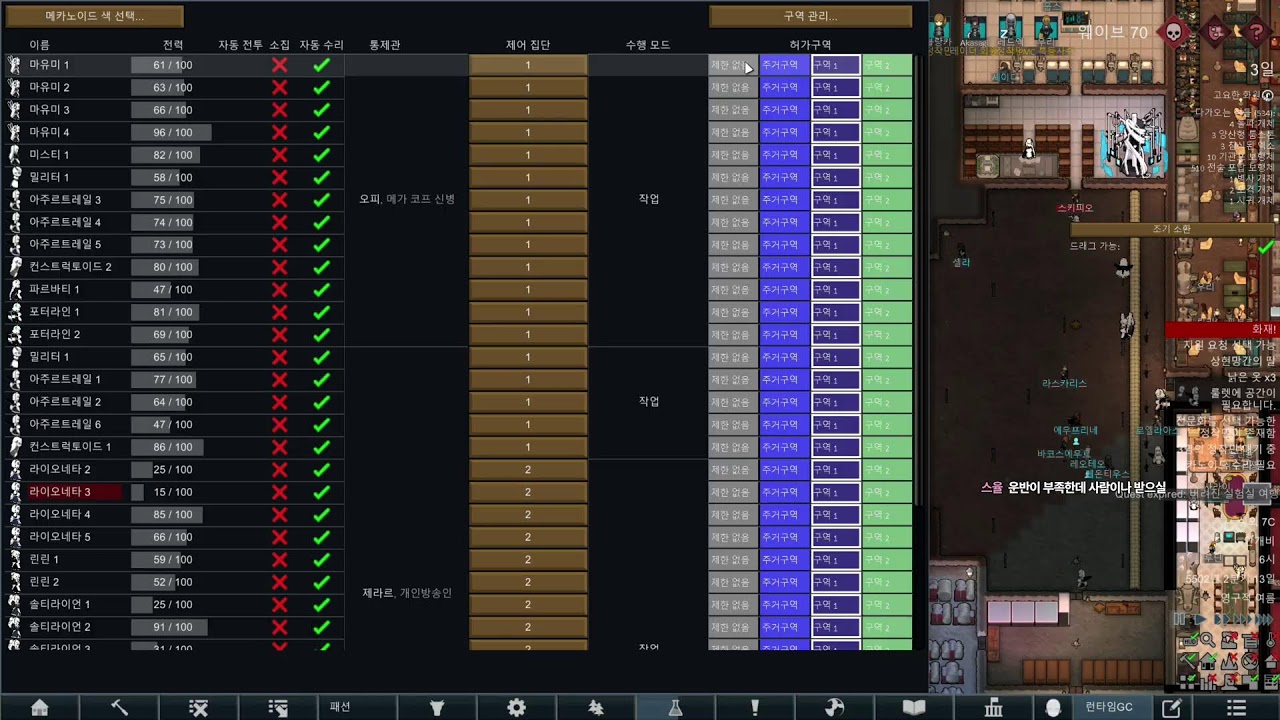The height and width of the screenshot is (720, 1280).
Task: Select the 린린 1 mech icon
Action: pyautogui.click(x=15, y=560)
